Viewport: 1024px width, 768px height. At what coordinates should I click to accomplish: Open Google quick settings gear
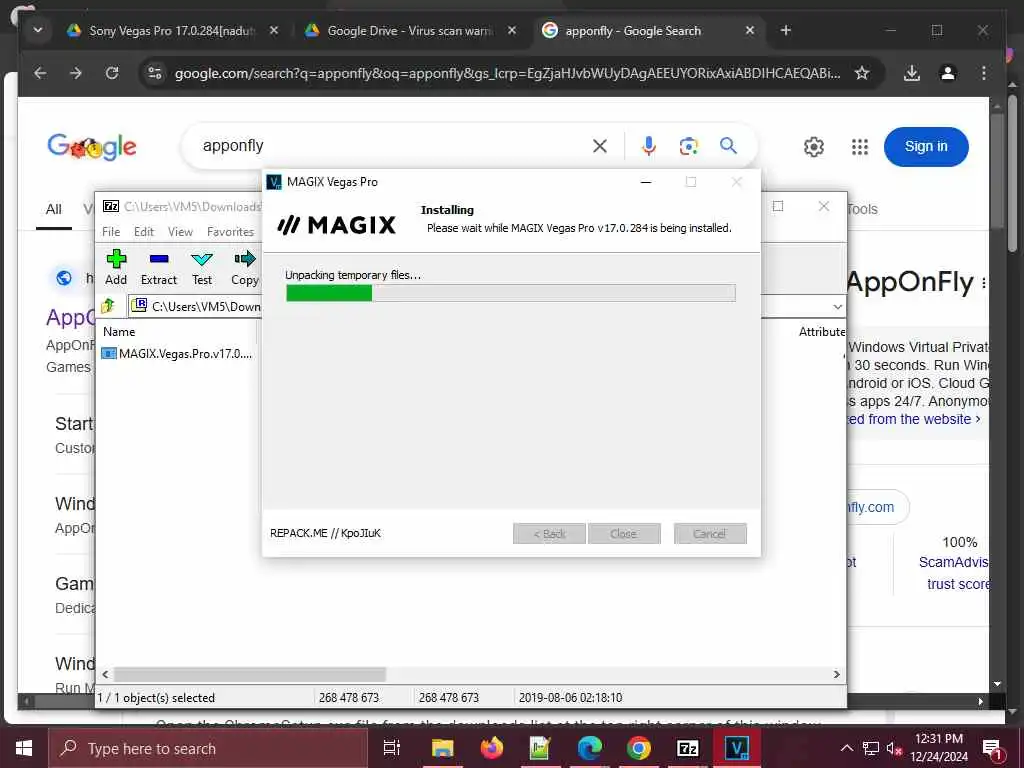(814, 147)
